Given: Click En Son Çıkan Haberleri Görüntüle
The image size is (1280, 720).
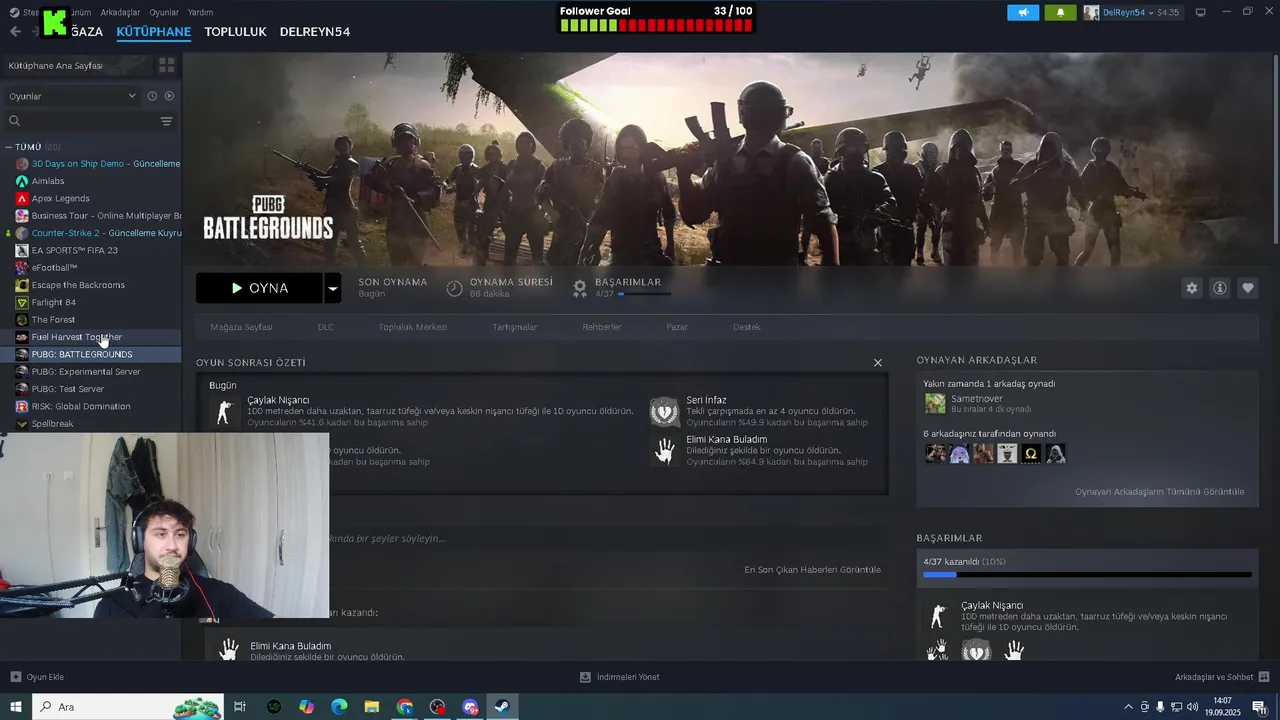Looking at the screenshot, I should click(x=813, y=570).
